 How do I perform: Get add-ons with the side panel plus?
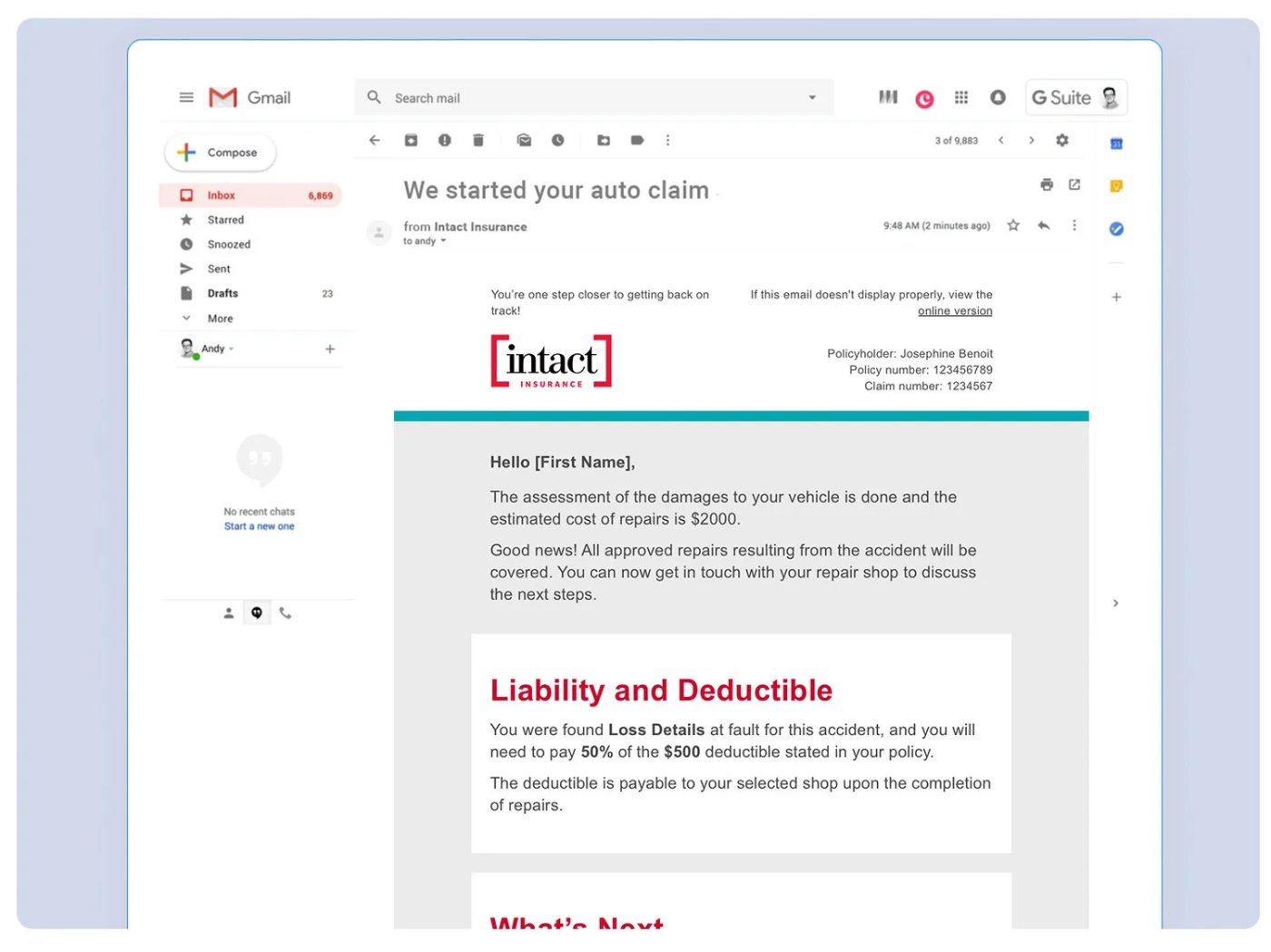(1117, 297)
